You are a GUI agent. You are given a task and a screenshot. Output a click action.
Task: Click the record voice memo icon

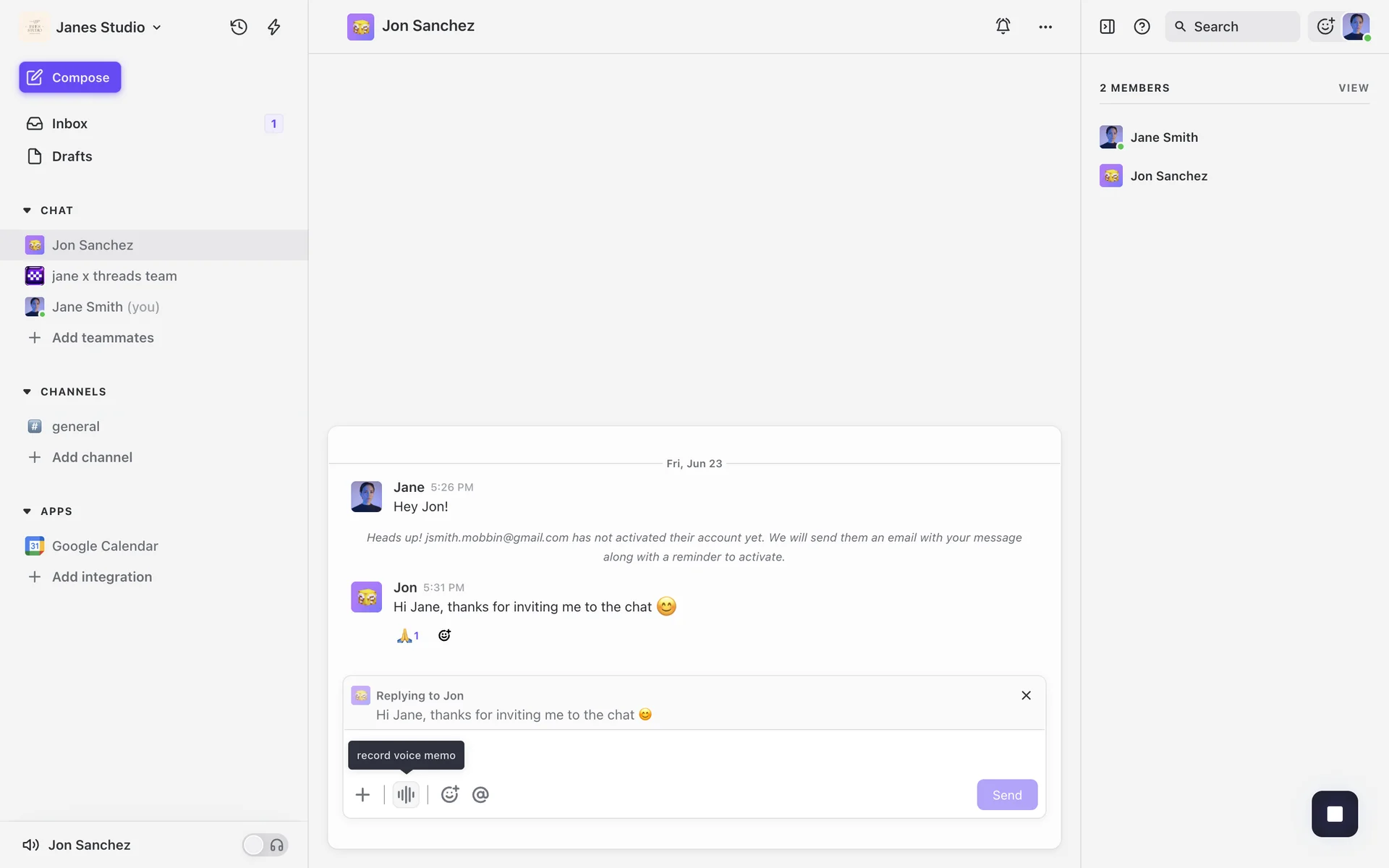point(406,794)
